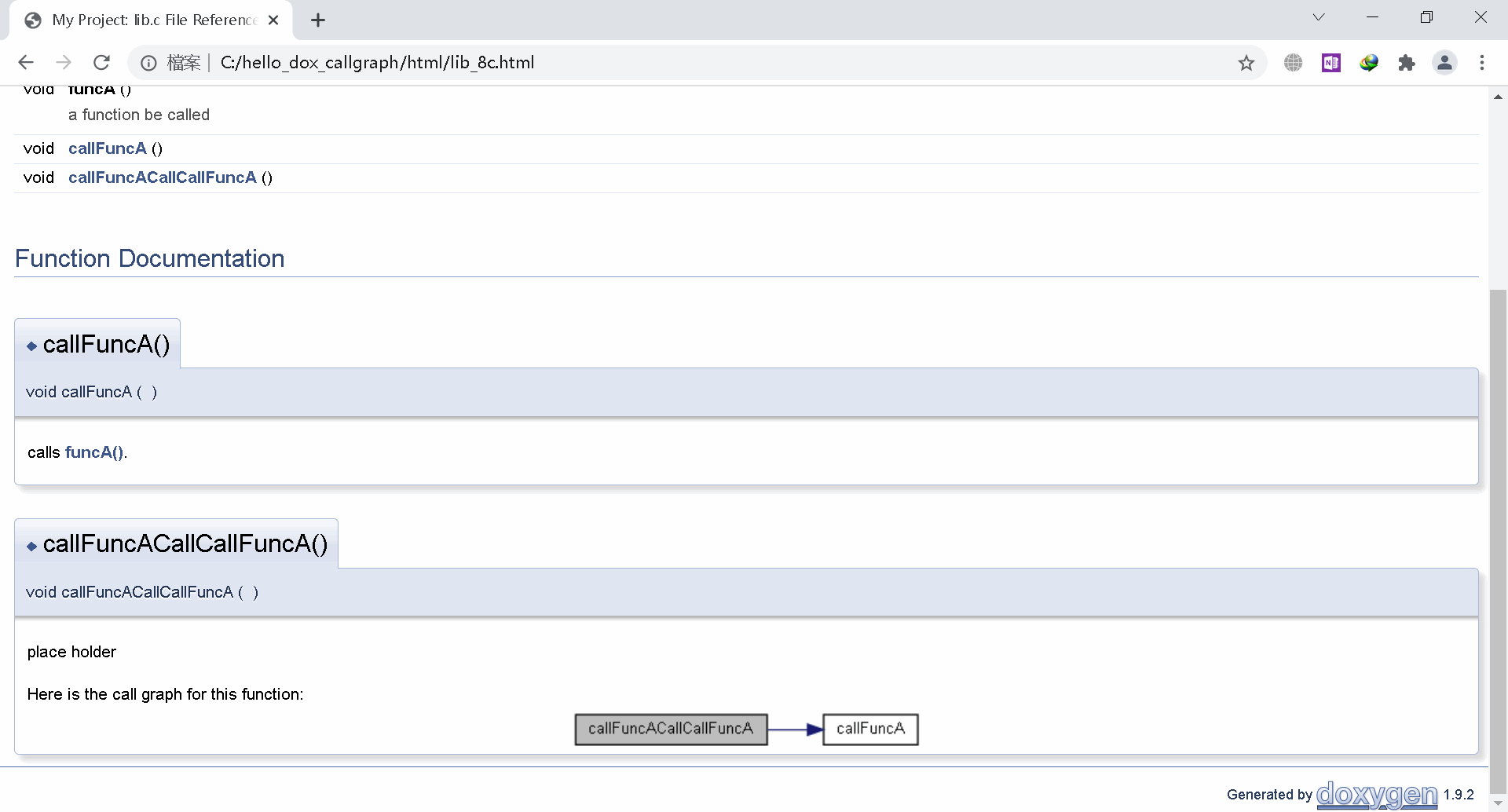
Task: Click the 'void callFuncACallCallFuncA ( )' prototype text
Action: [142, 592]
